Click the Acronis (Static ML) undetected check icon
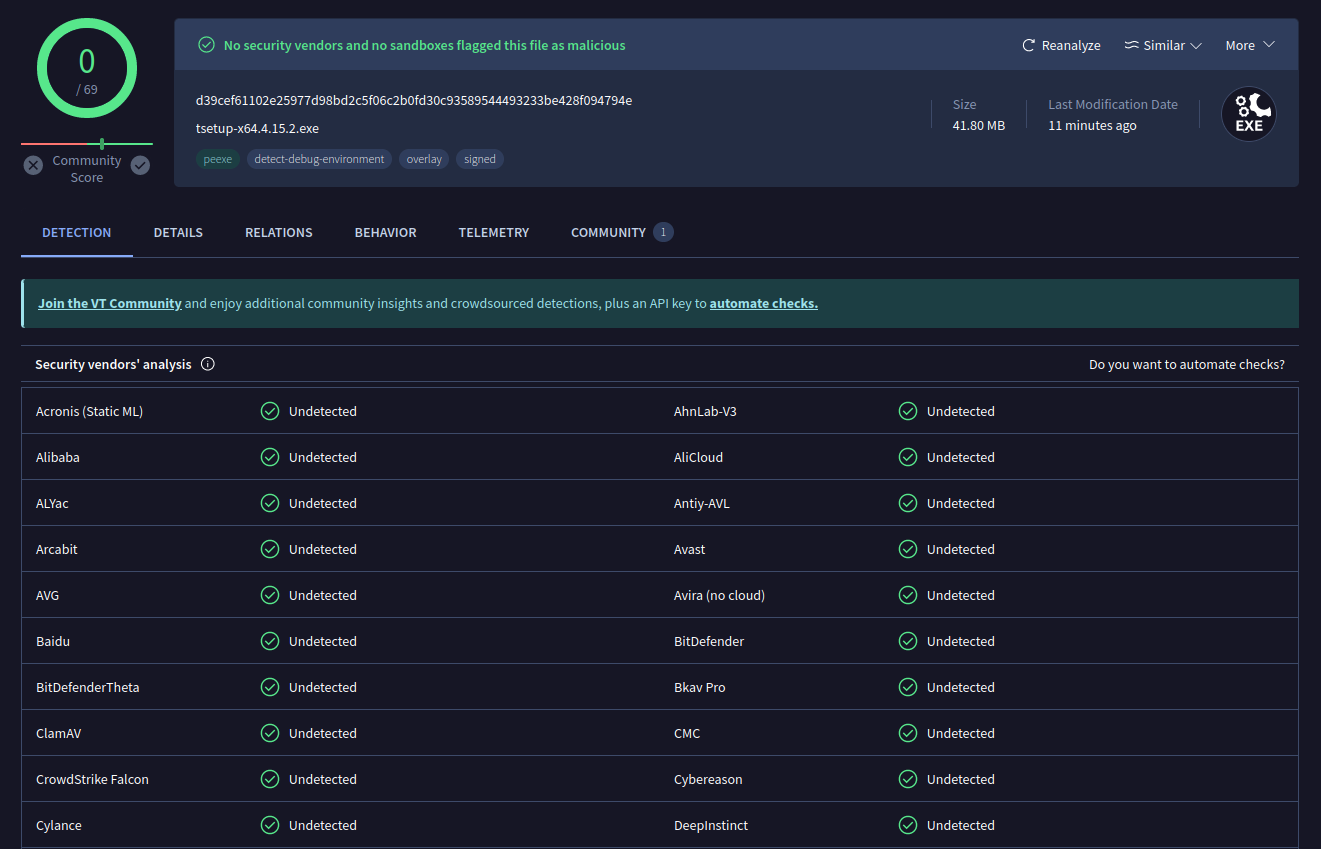 [270, 411]
